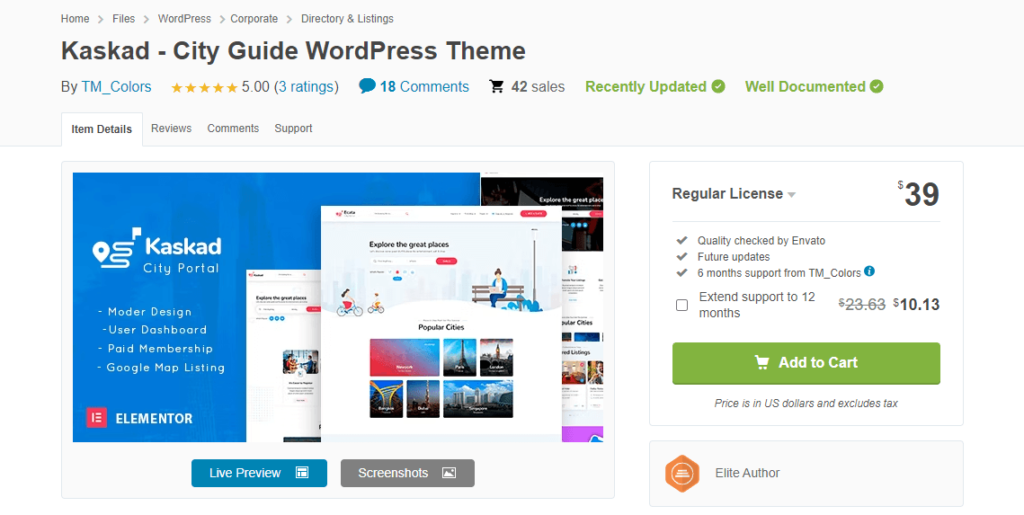
Task: Open the Screenshots button
Action: tap(408, 473)
